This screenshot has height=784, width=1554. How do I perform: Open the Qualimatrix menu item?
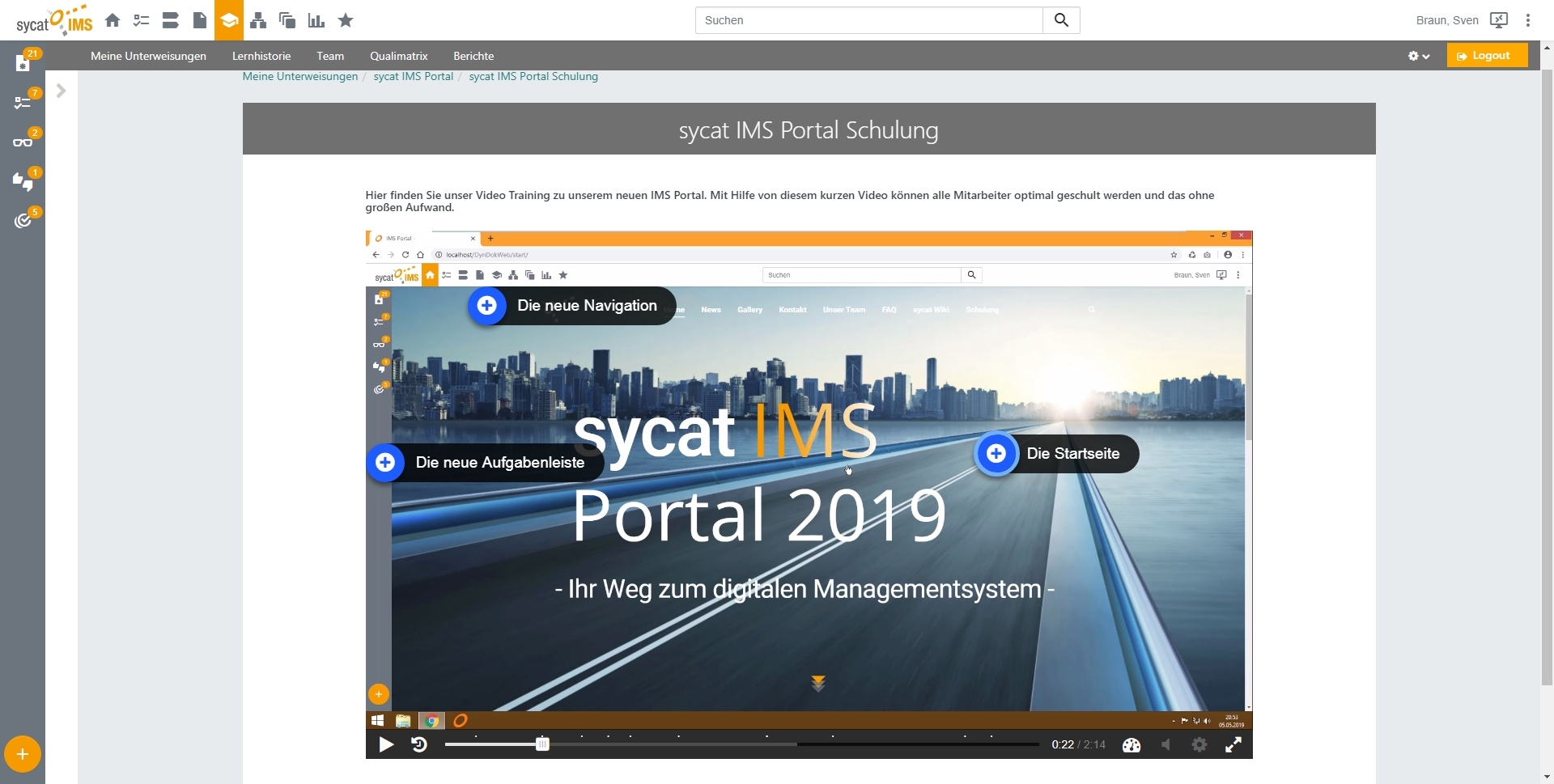point(399,56)
